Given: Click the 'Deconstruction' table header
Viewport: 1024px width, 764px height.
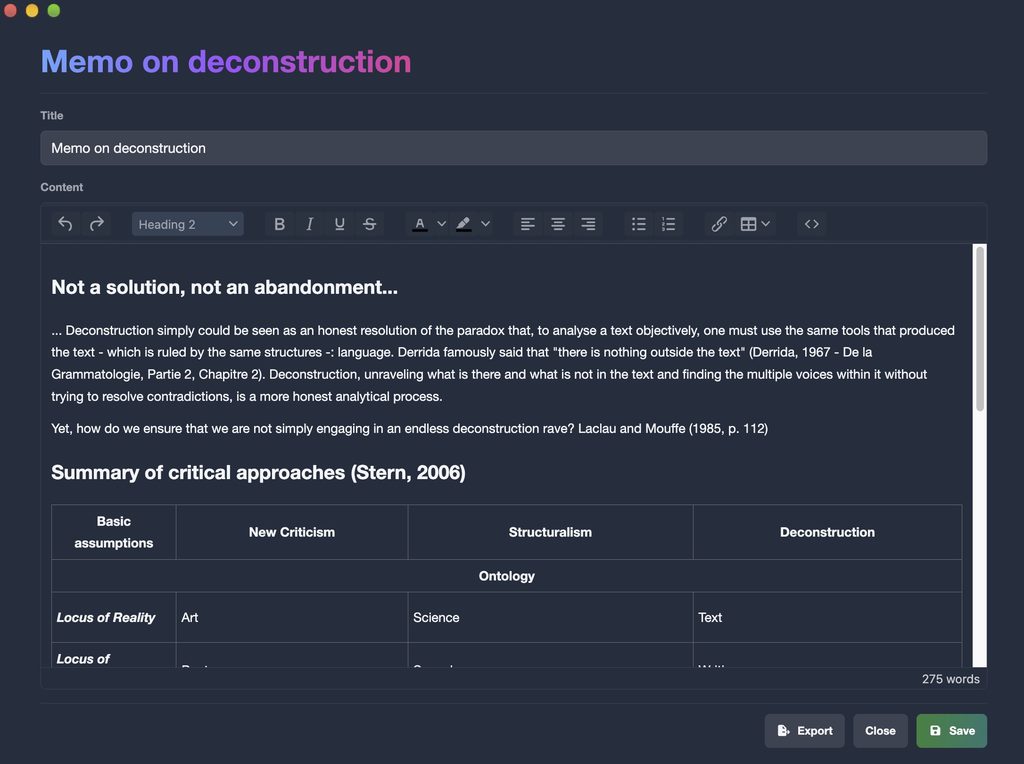Looking at the screenshot, I should [827, 532].
